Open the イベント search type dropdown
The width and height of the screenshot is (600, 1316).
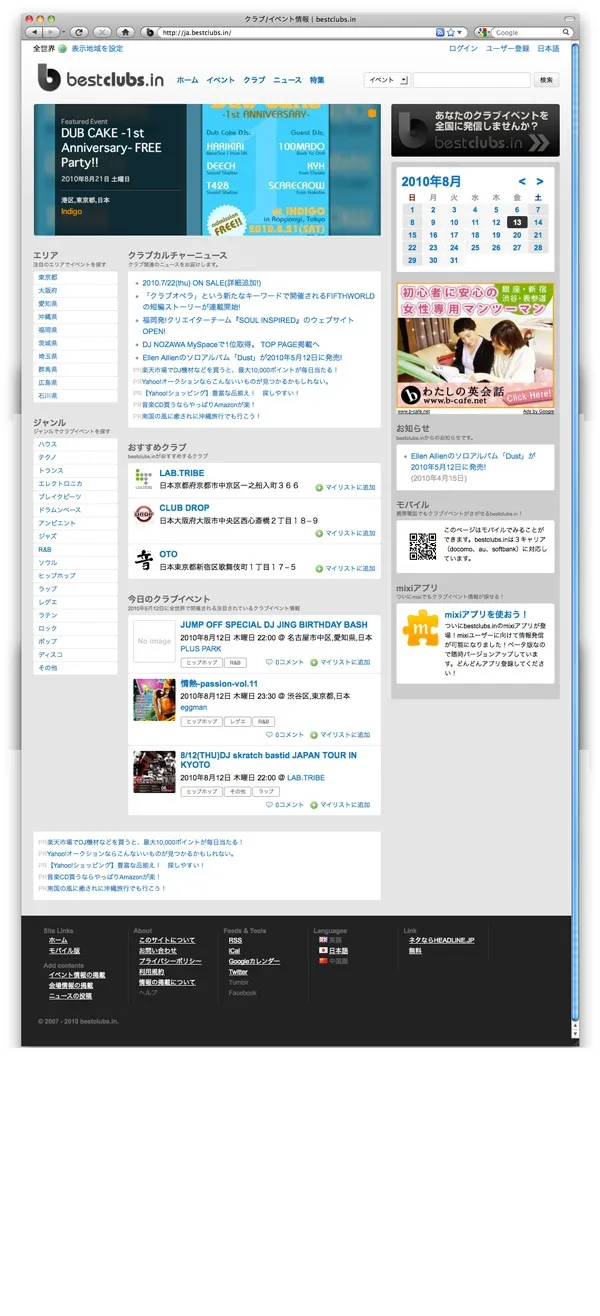(x=387, y=80)
